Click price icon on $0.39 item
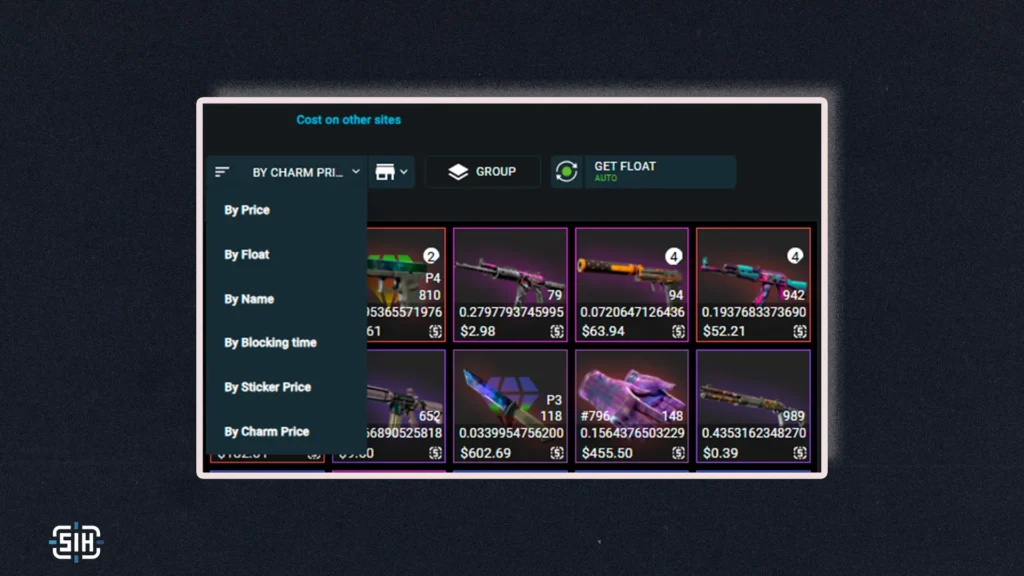This screenshot has height=576, width=1024. [x=799, y=453]
